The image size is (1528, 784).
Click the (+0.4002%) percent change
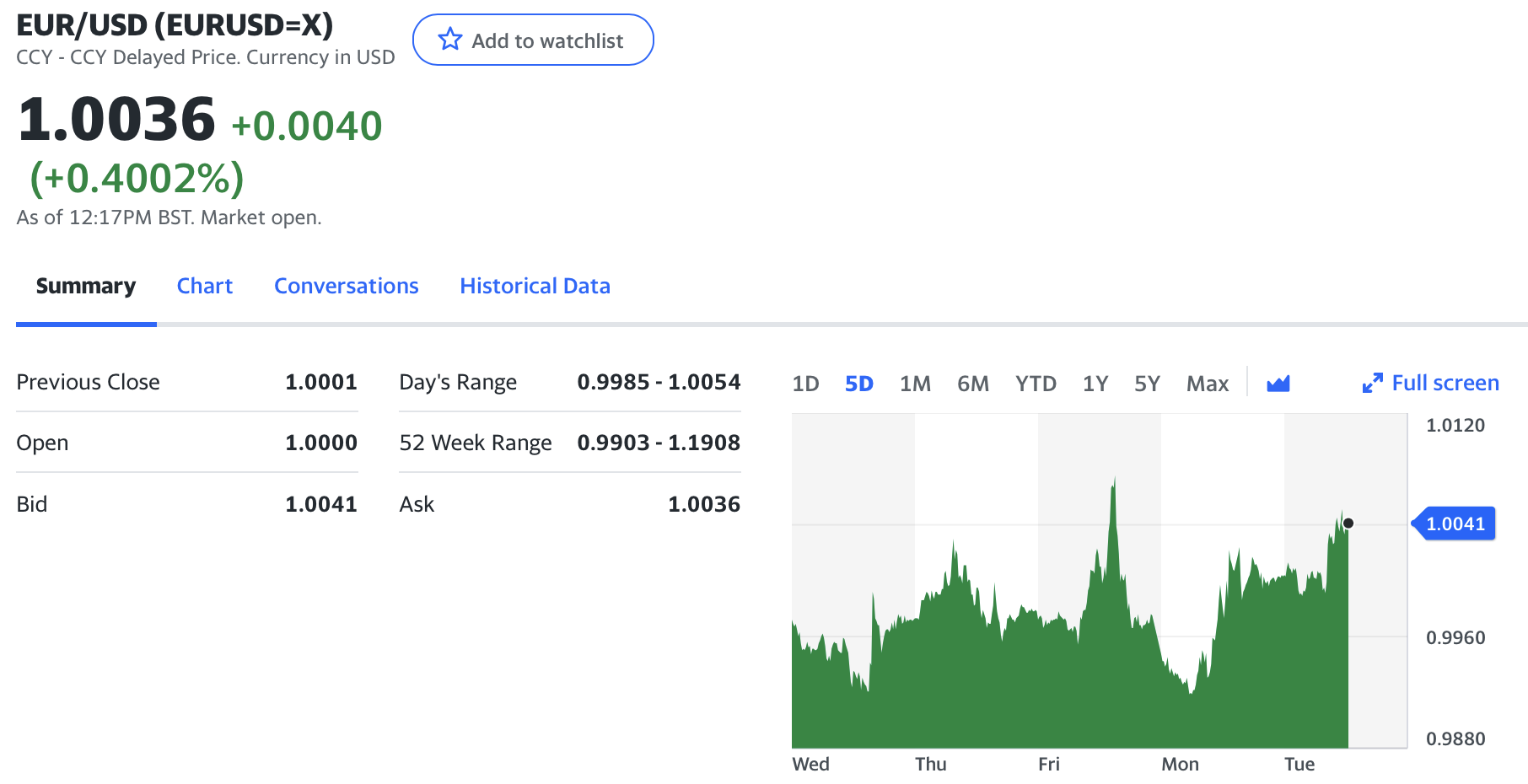137,178
